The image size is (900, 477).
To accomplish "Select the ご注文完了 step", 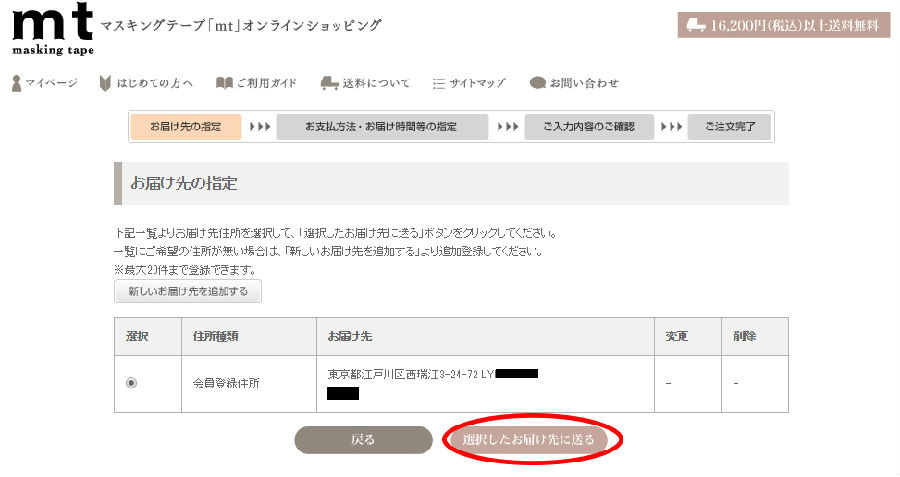I will (x=730, y=126).
